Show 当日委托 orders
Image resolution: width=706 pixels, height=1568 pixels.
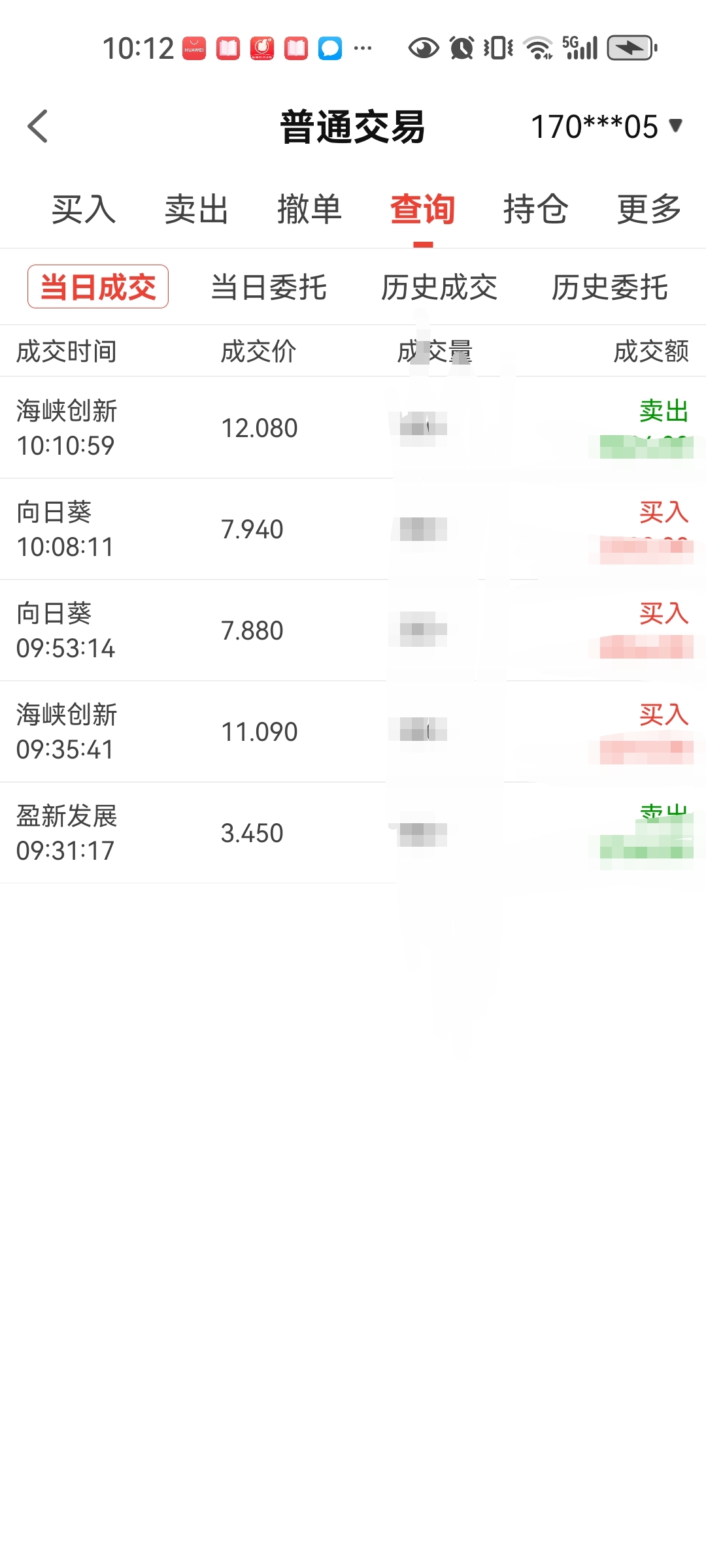pyautogui.click(x=269, y=287)
